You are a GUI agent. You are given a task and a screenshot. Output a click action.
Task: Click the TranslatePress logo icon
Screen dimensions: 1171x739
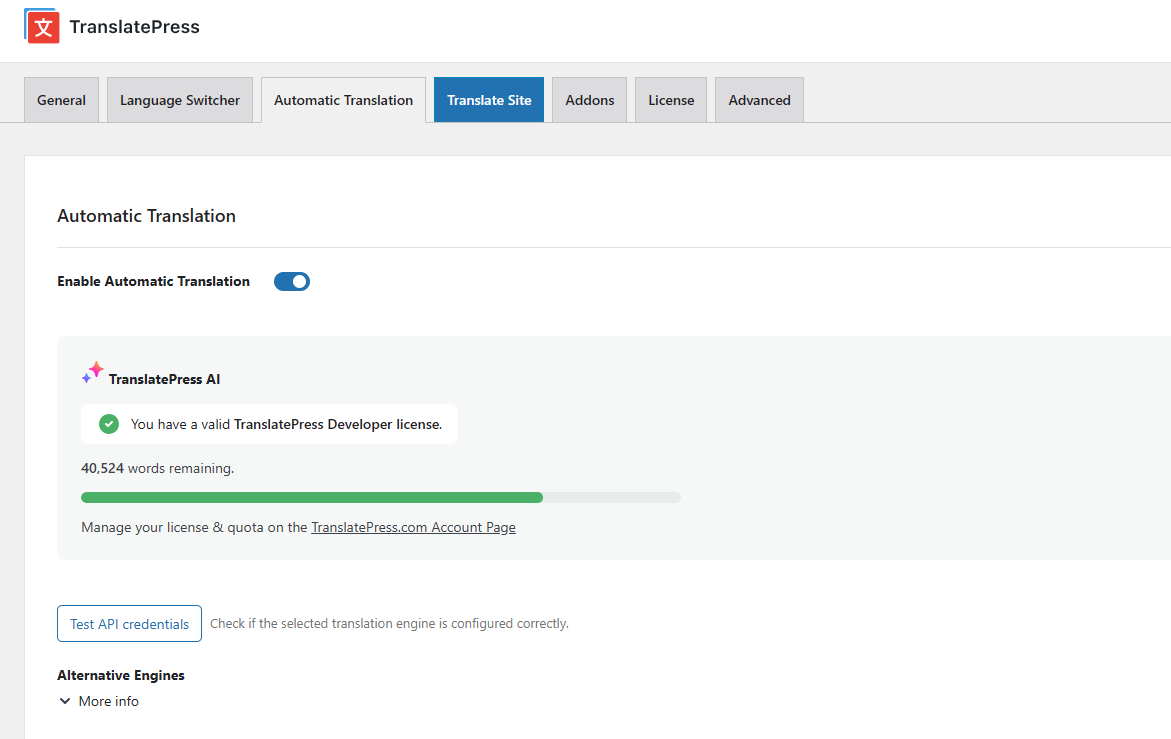(41, 26)
